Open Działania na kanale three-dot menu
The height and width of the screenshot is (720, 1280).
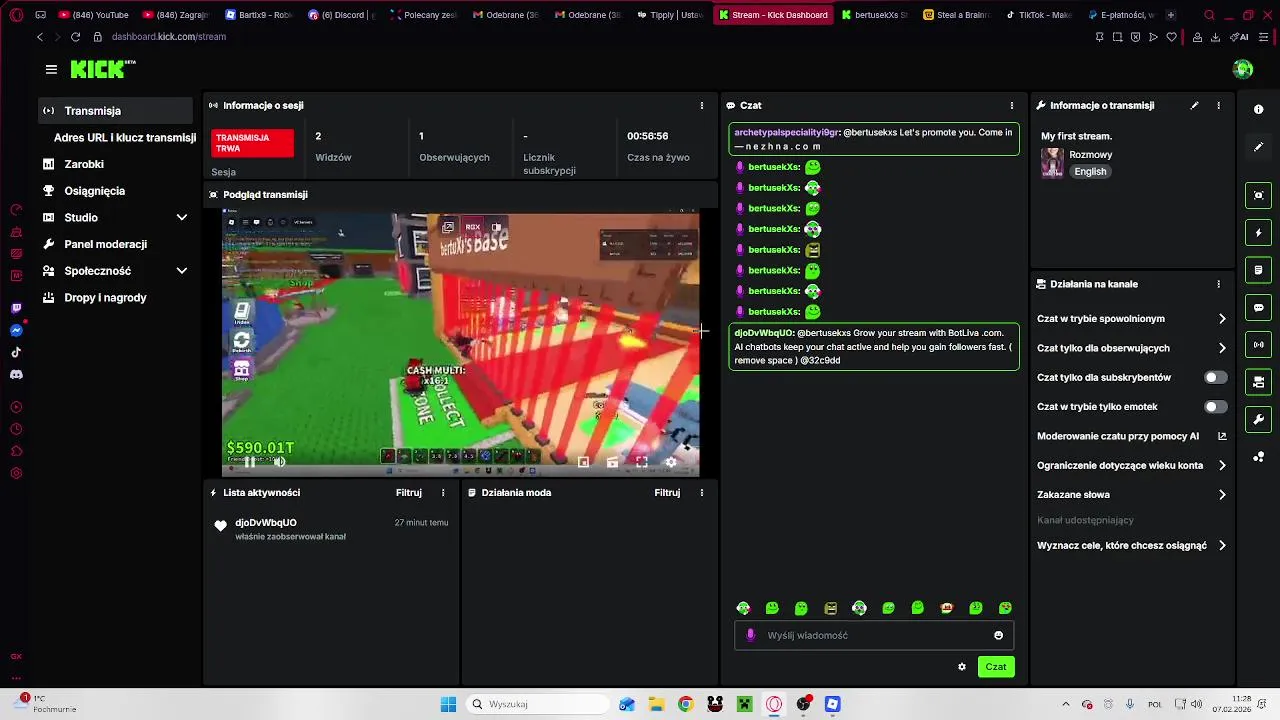click(x=1218, y=284)
